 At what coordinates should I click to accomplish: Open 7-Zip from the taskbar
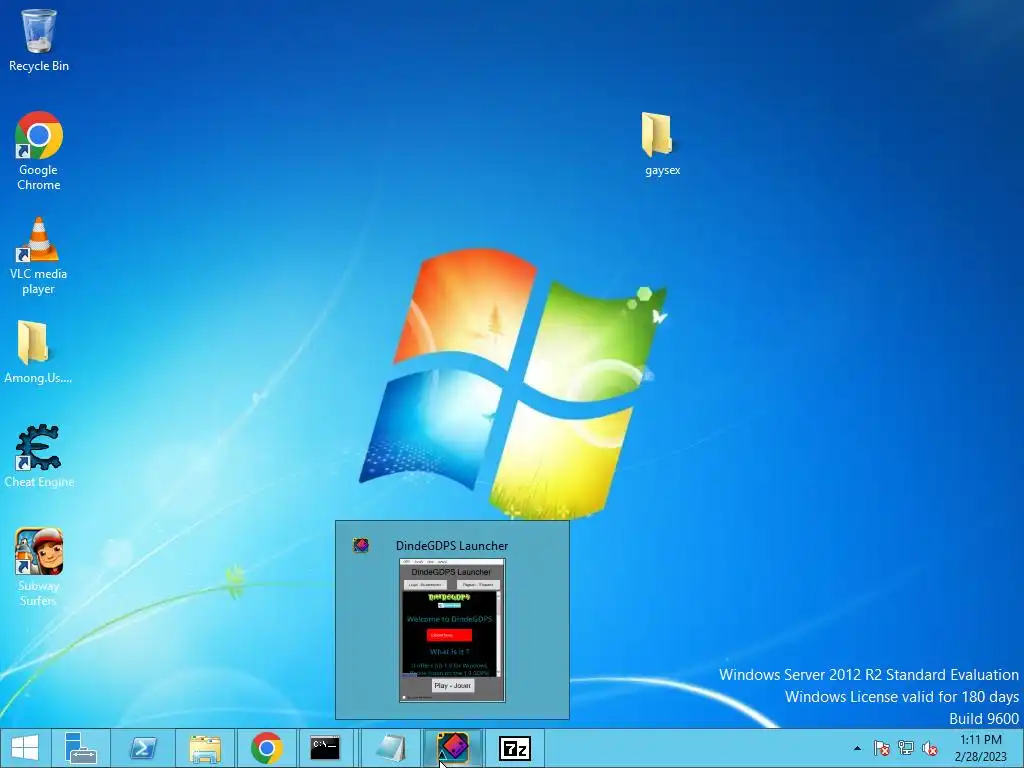(x=515, y=748)
